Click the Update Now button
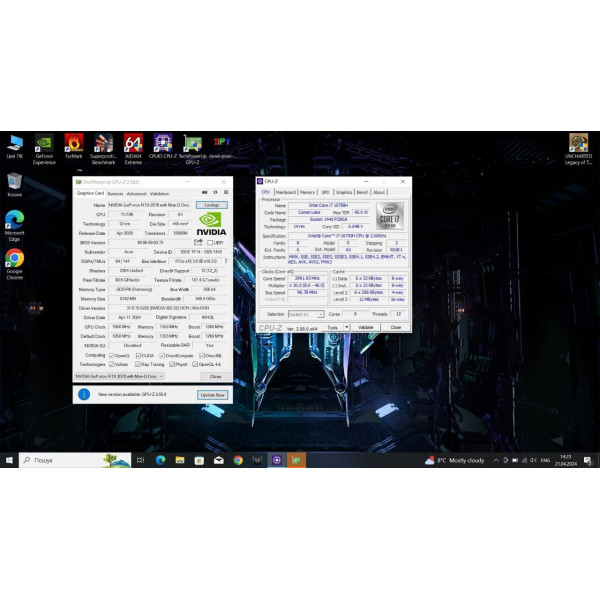The image size is (600, 600). click(213, 395)
